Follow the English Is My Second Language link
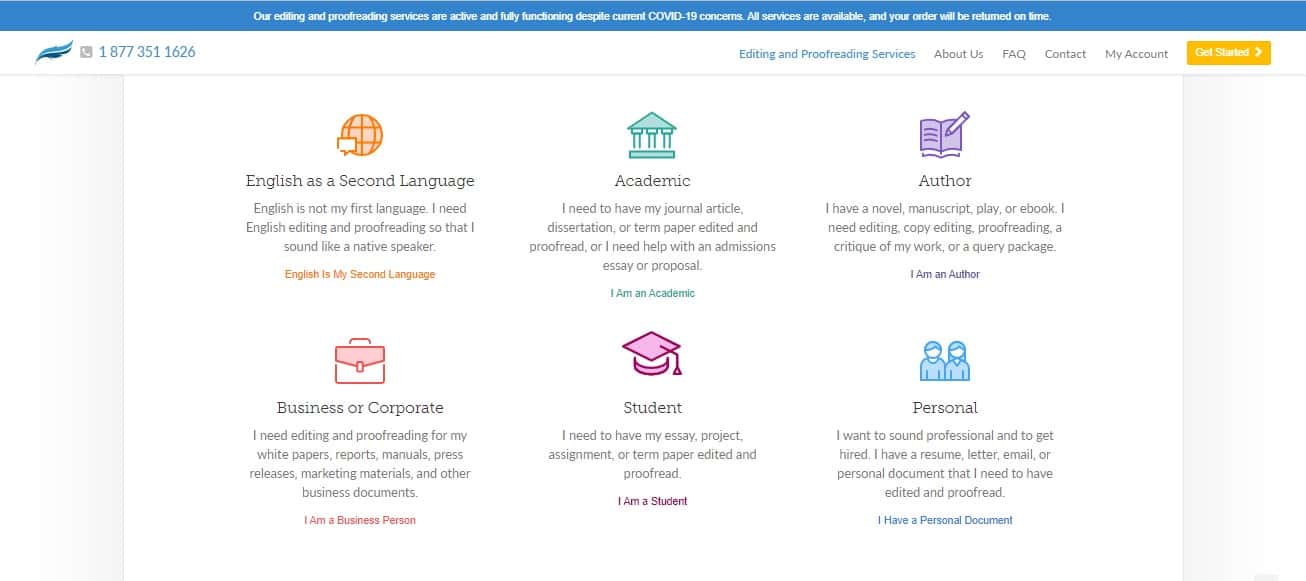1306x581 pixels. [x=360, y=274]
